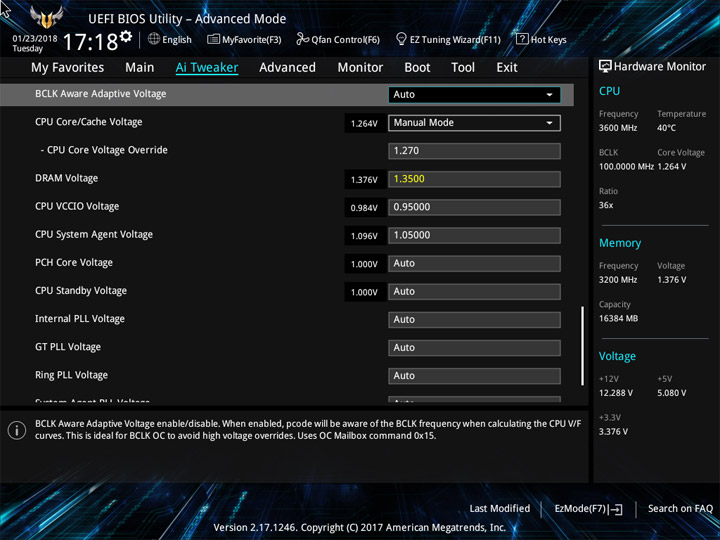720x540 pixels.
Task: Click 1.264V reading beside CPU Core/Cache Voltage
Action: 364,124
